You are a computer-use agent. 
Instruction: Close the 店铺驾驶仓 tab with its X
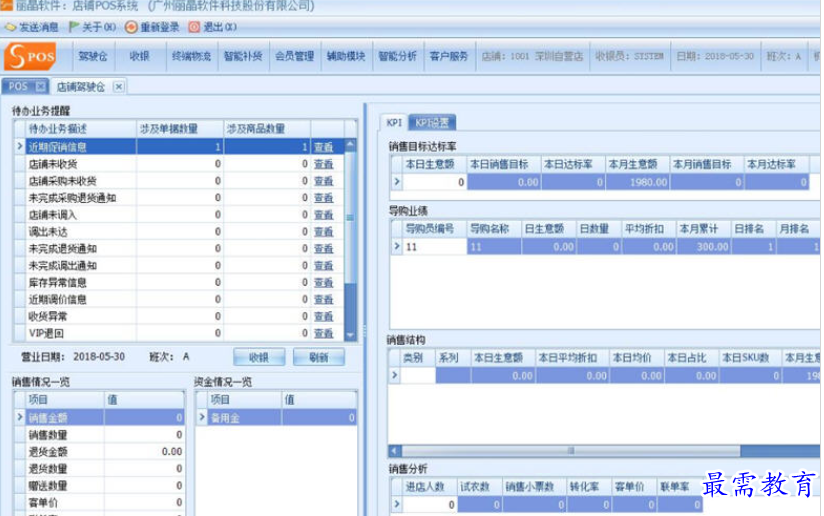tap(119, 86)
